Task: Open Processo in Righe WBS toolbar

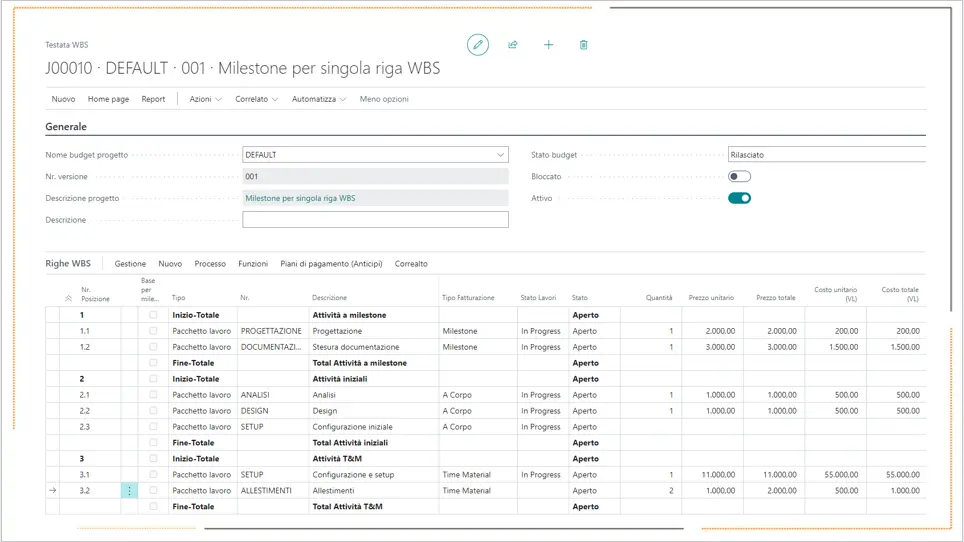Action: coord(210,264)
